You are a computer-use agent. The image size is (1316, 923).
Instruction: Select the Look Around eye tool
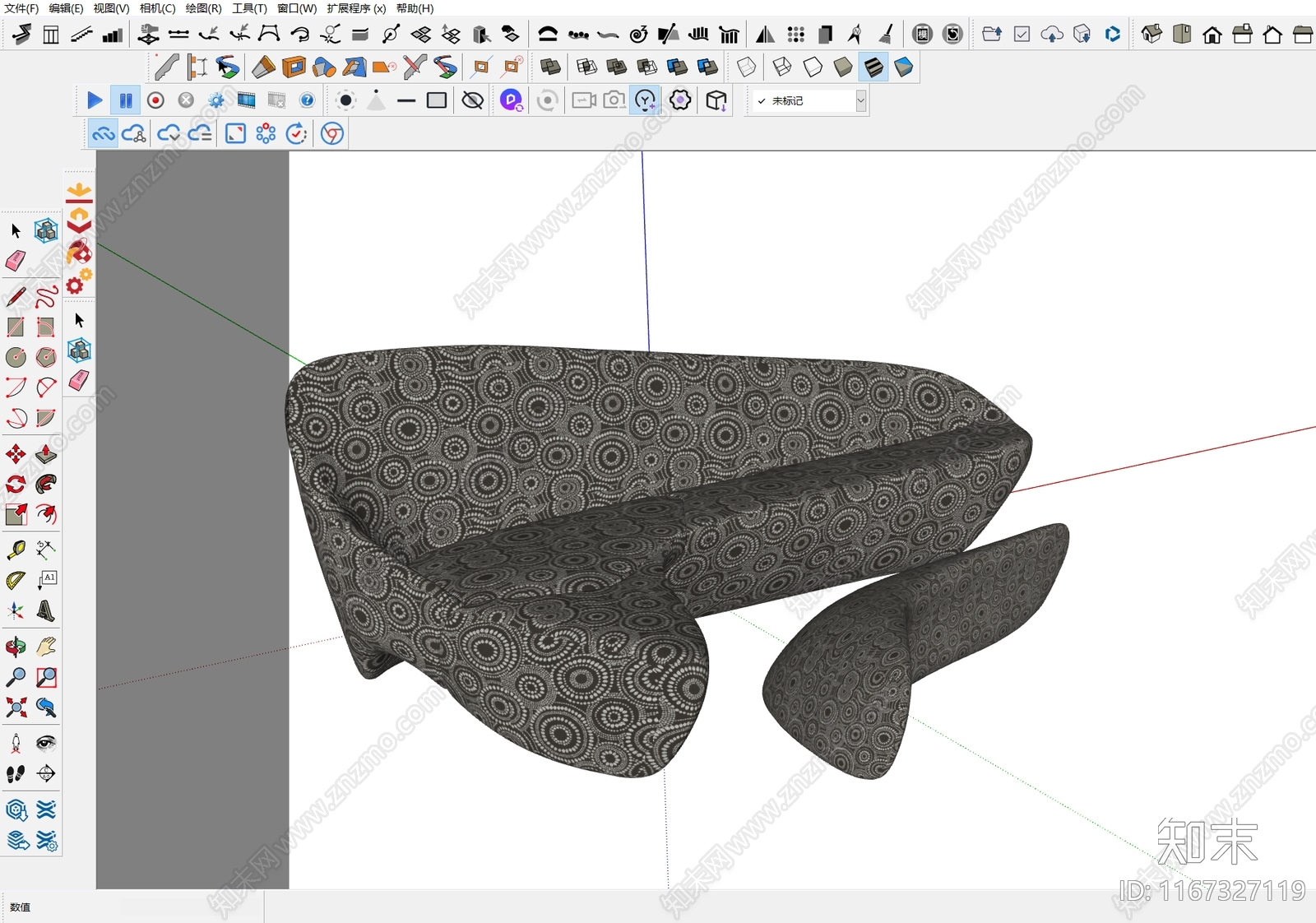[46, 744]
